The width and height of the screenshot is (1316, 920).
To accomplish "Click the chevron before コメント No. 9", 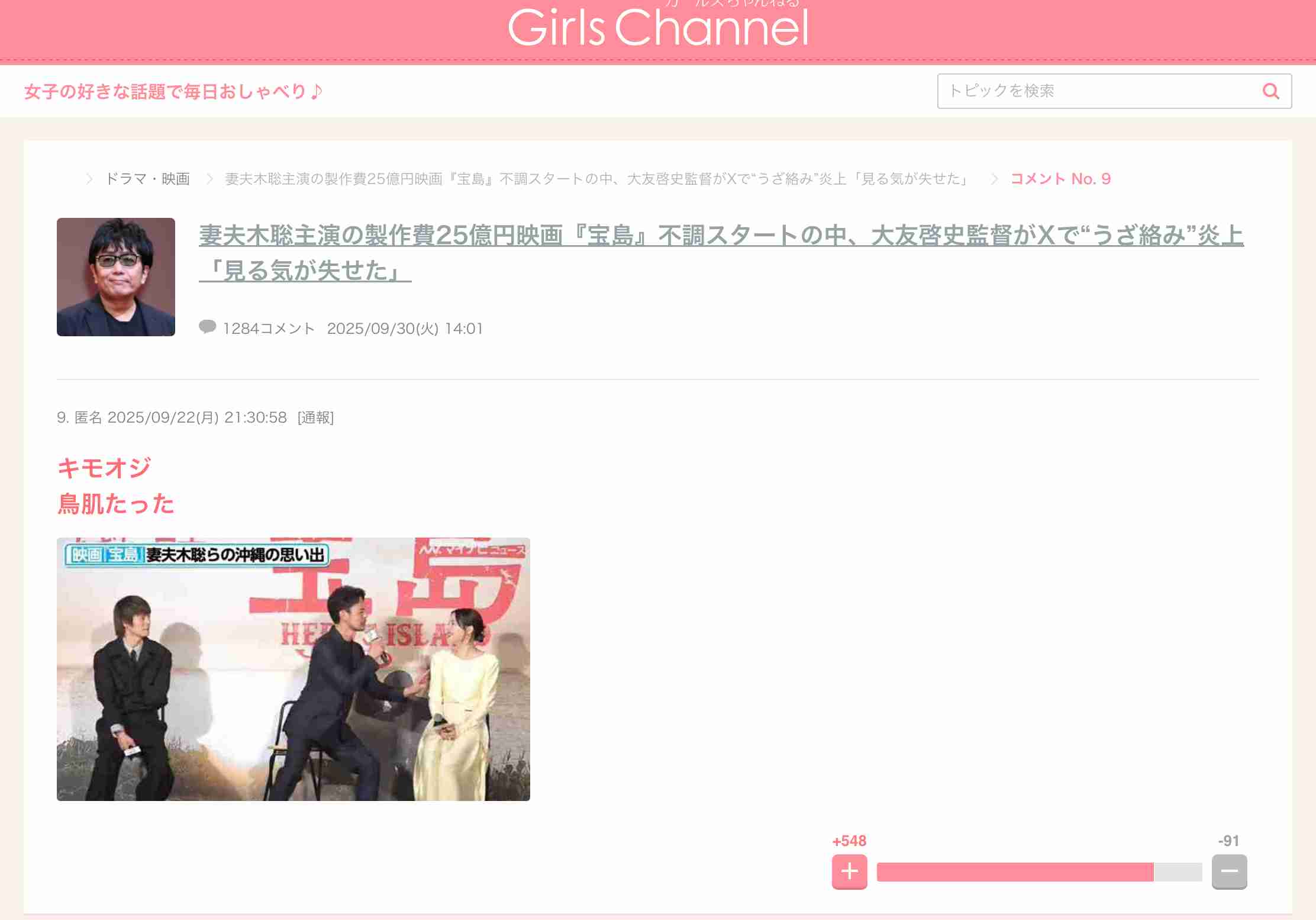I will (994, 179).
